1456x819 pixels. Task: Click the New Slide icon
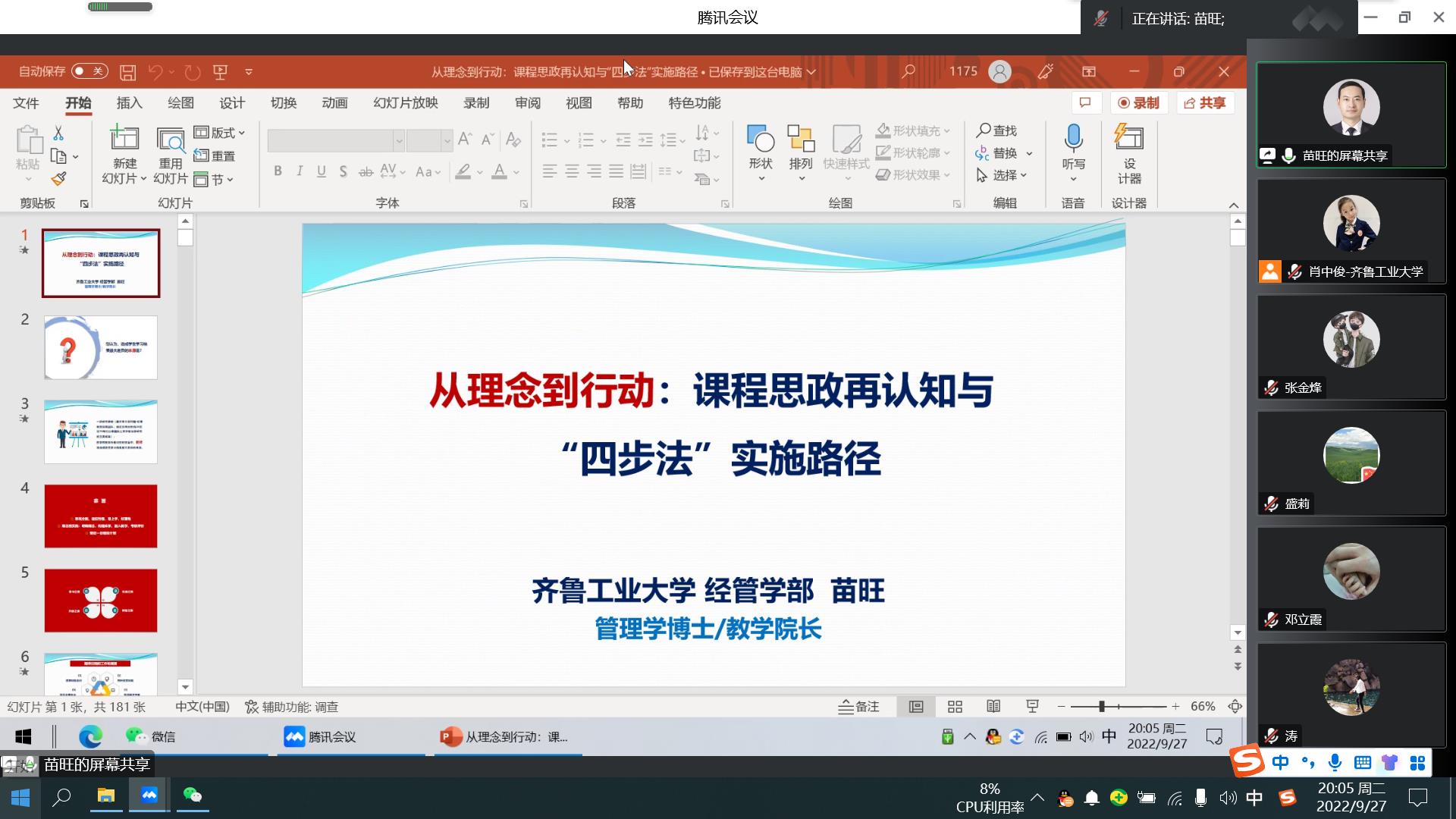click(x=124, y=138)
